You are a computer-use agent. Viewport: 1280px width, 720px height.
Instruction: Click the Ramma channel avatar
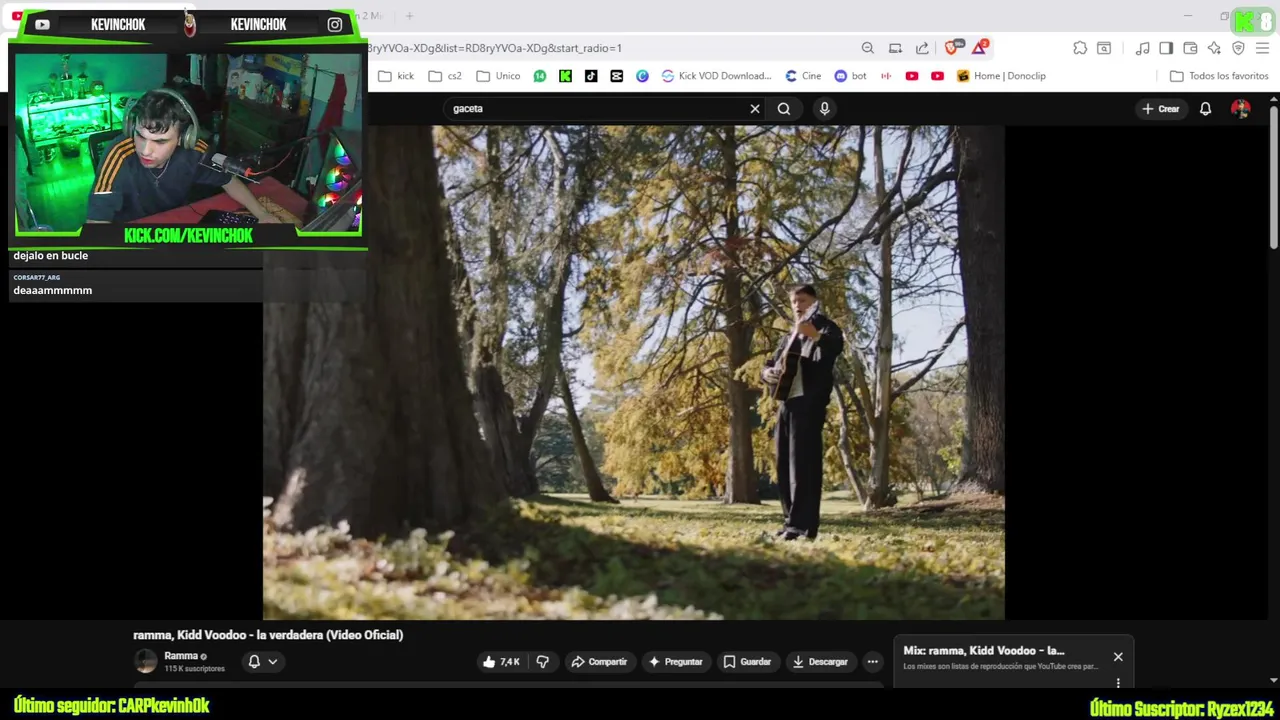click(x=146, y=661)
